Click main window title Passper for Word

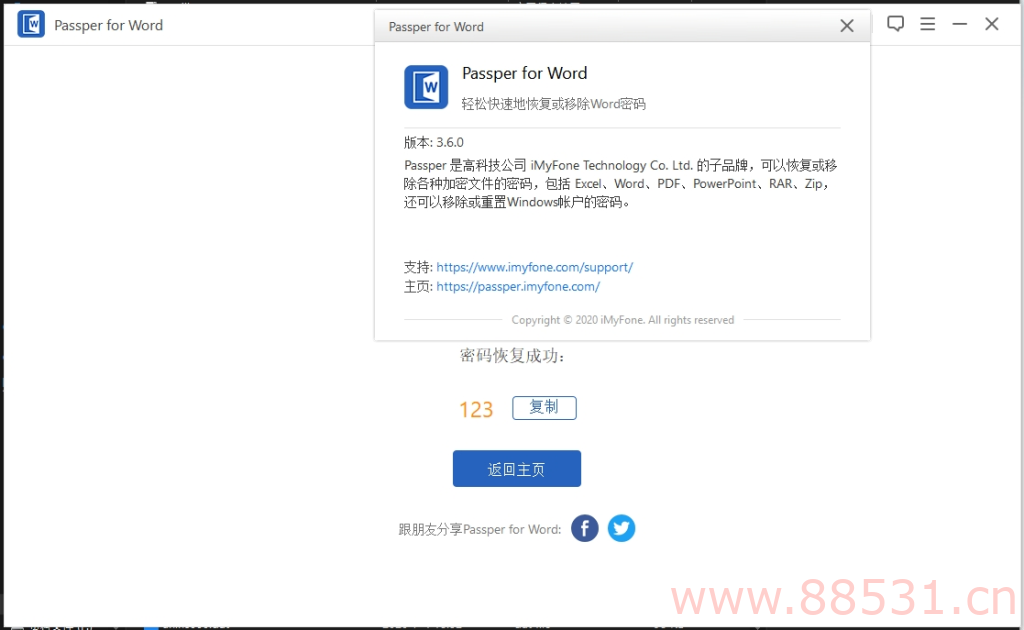pos(108,25)
